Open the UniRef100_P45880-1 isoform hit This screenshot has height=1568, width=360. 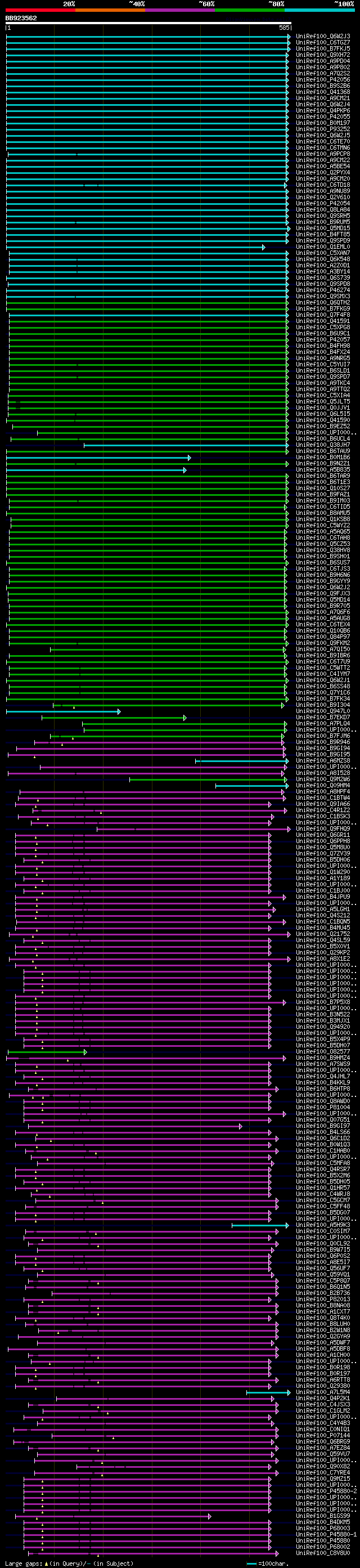[327, 1535]
